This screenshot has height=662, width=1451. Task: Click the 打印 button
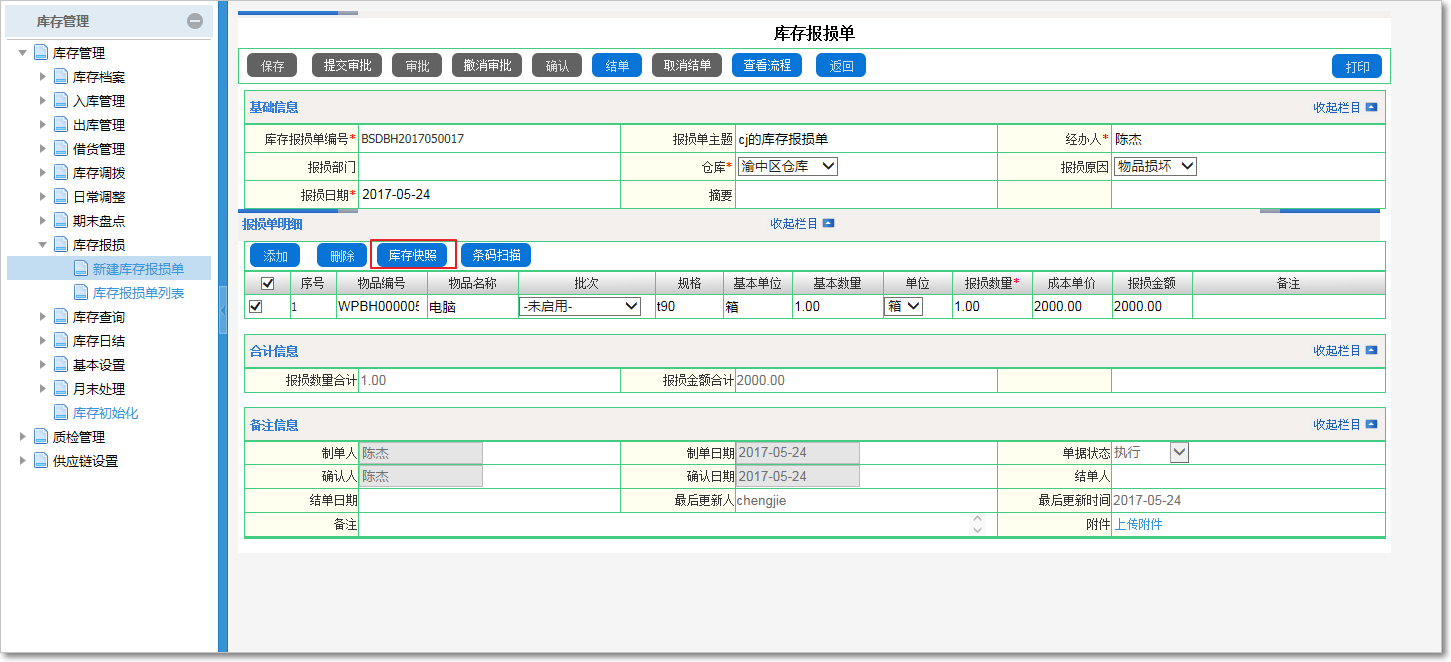pyautogui.click(x=1356, y=67)
